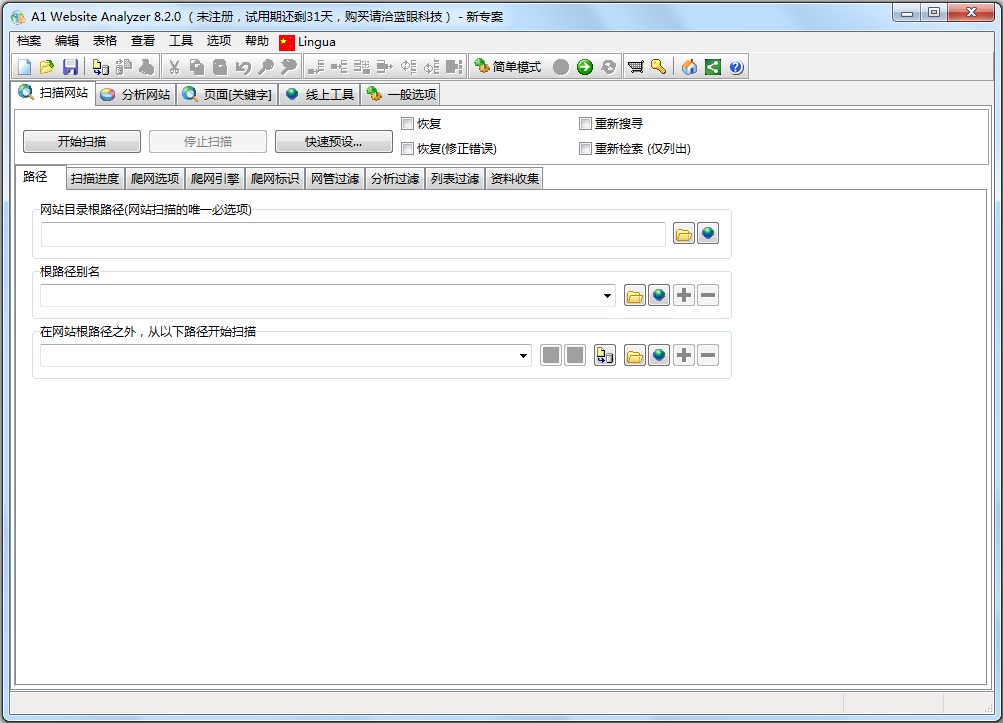Click the open project folder icon
The width and height of the screenshot is (1003, 723).
47,67
